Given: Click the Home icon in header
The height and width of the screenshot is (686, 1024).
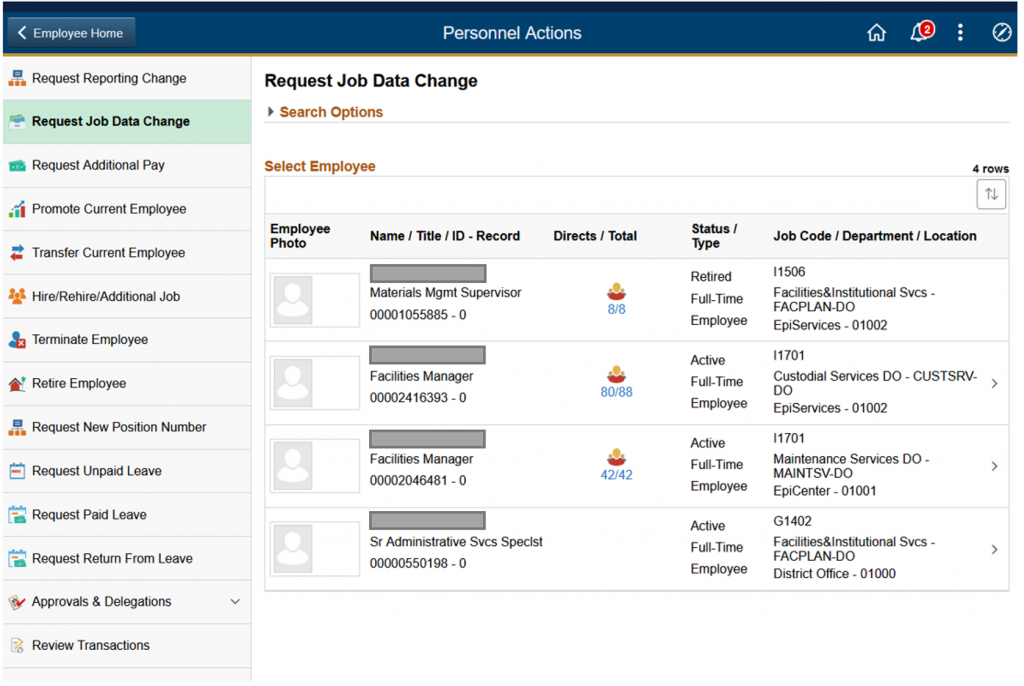Looking at the screenshot, I should click(x=876, y=33).
